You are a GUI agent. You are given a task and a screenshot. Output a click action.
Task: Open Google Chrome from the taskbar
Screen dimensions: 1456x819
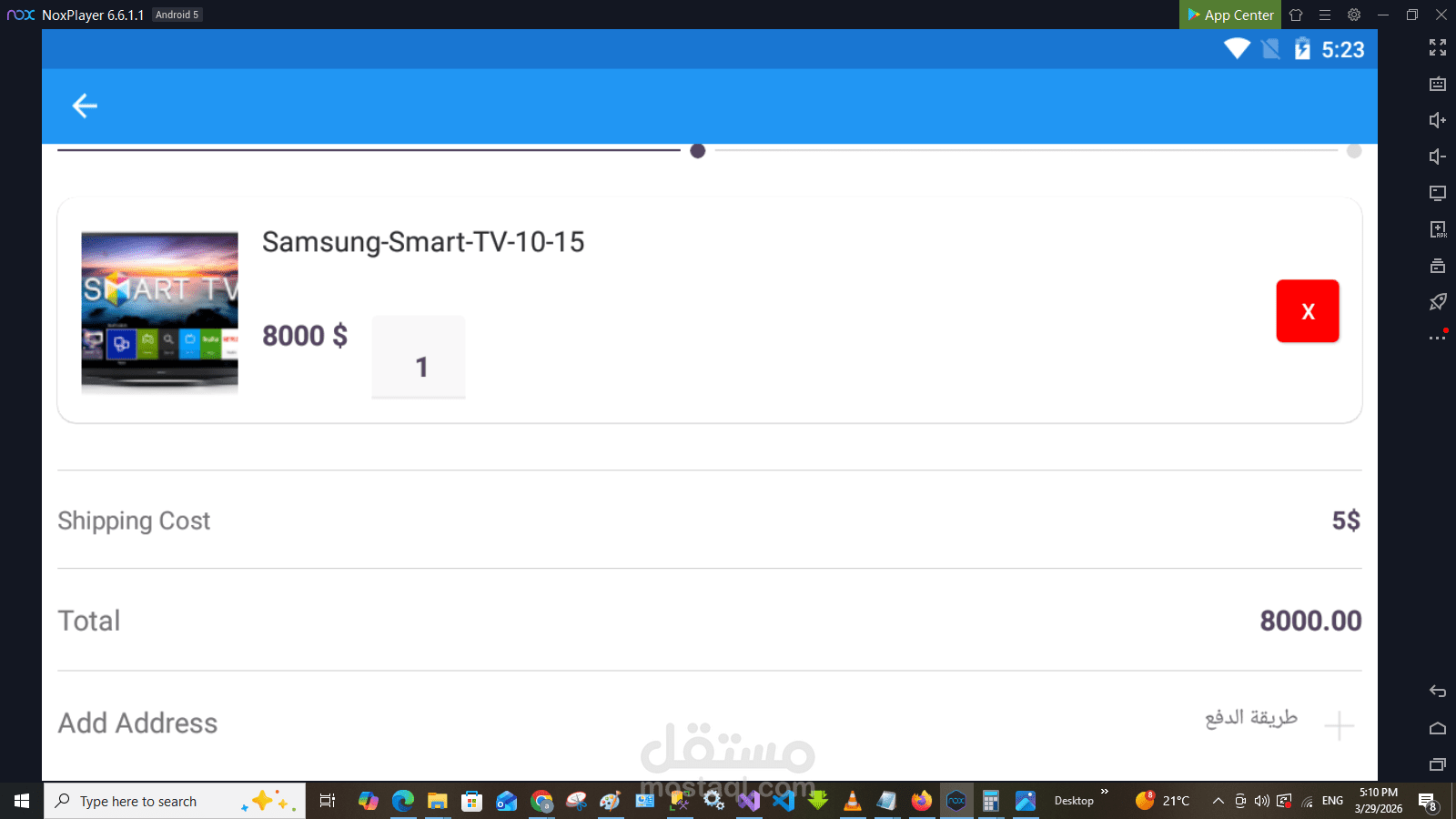tap(541, 801)
